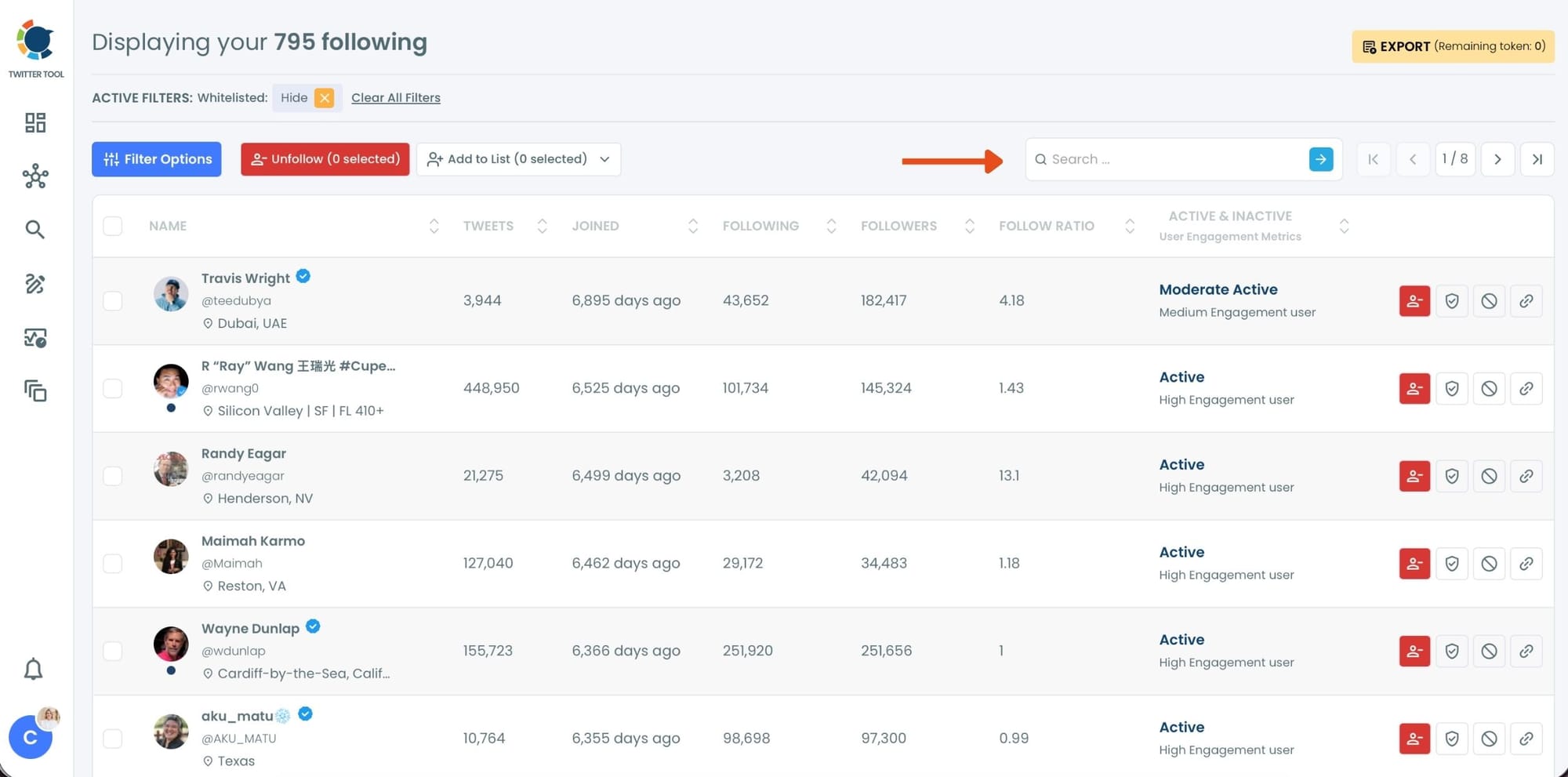
Task: Check the checkbox next to R Ray Wang
Action: 113,388
